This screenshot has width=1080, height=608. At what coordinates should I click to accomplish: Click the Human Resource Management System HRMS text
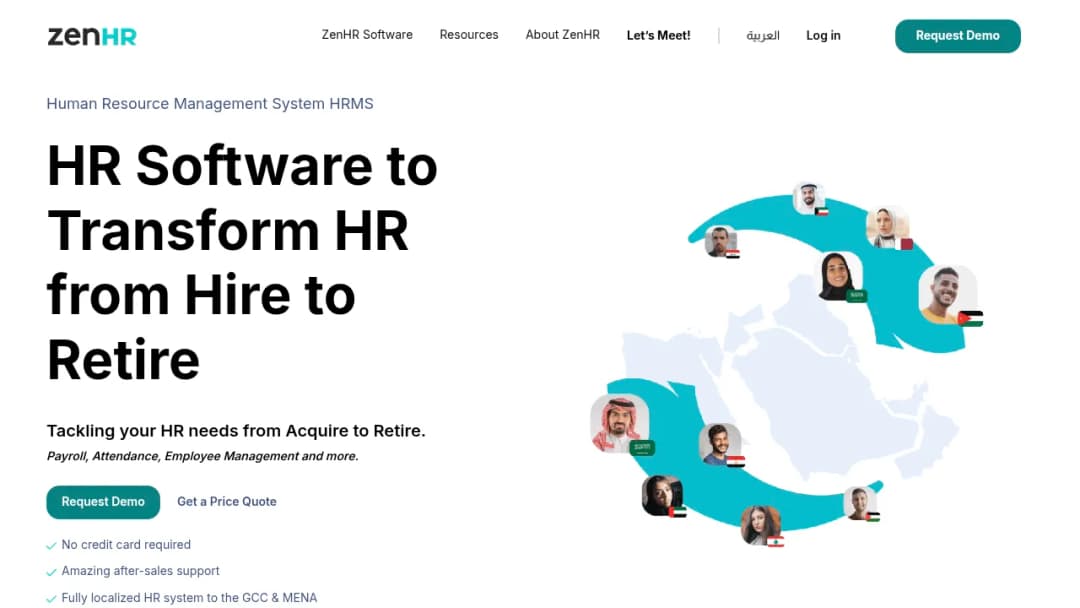click(x=210, y=104)
